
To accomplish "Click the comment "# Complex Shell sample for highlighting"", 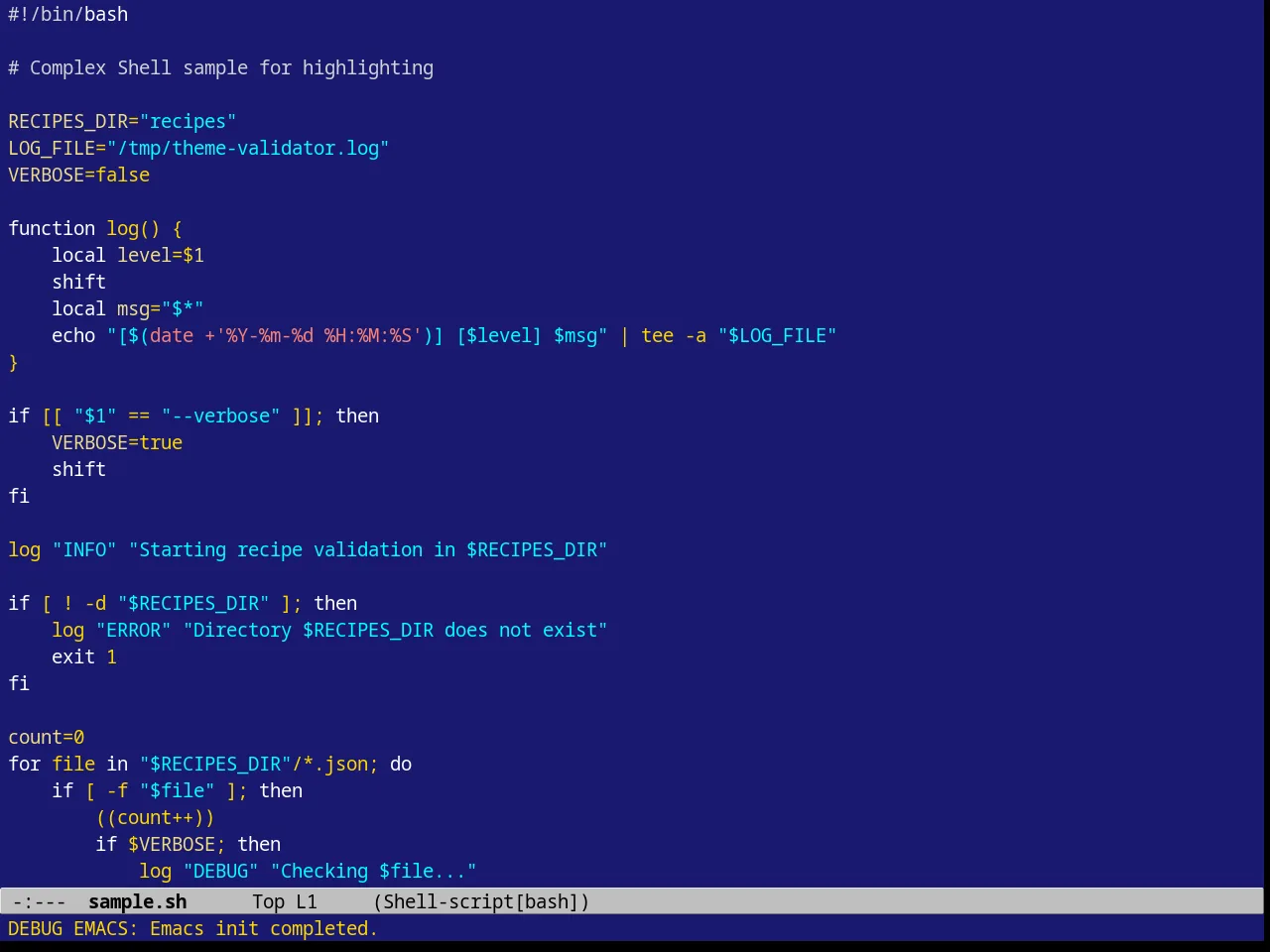I will tap(221, 67).
